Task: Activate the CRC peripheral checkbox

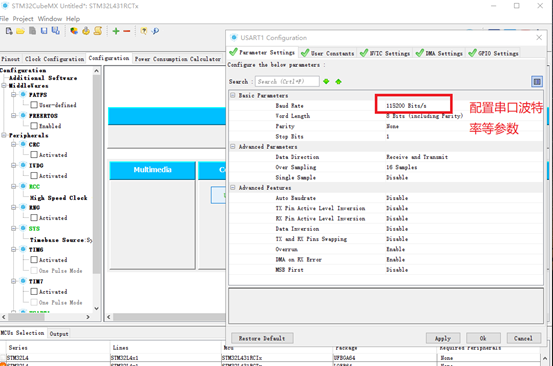Action: pos(34,154)
